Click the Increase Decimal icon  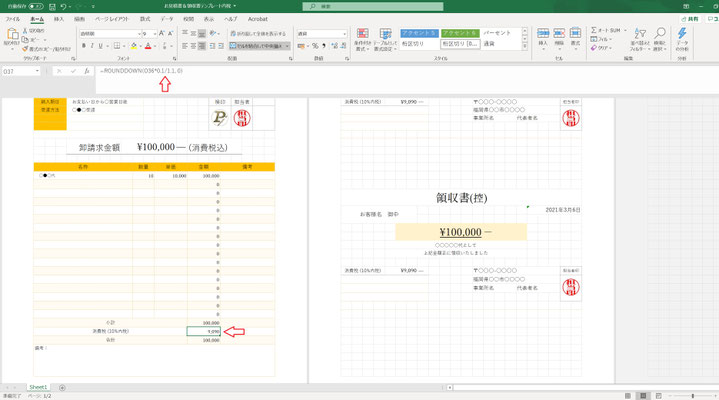[x=334, y=46]
